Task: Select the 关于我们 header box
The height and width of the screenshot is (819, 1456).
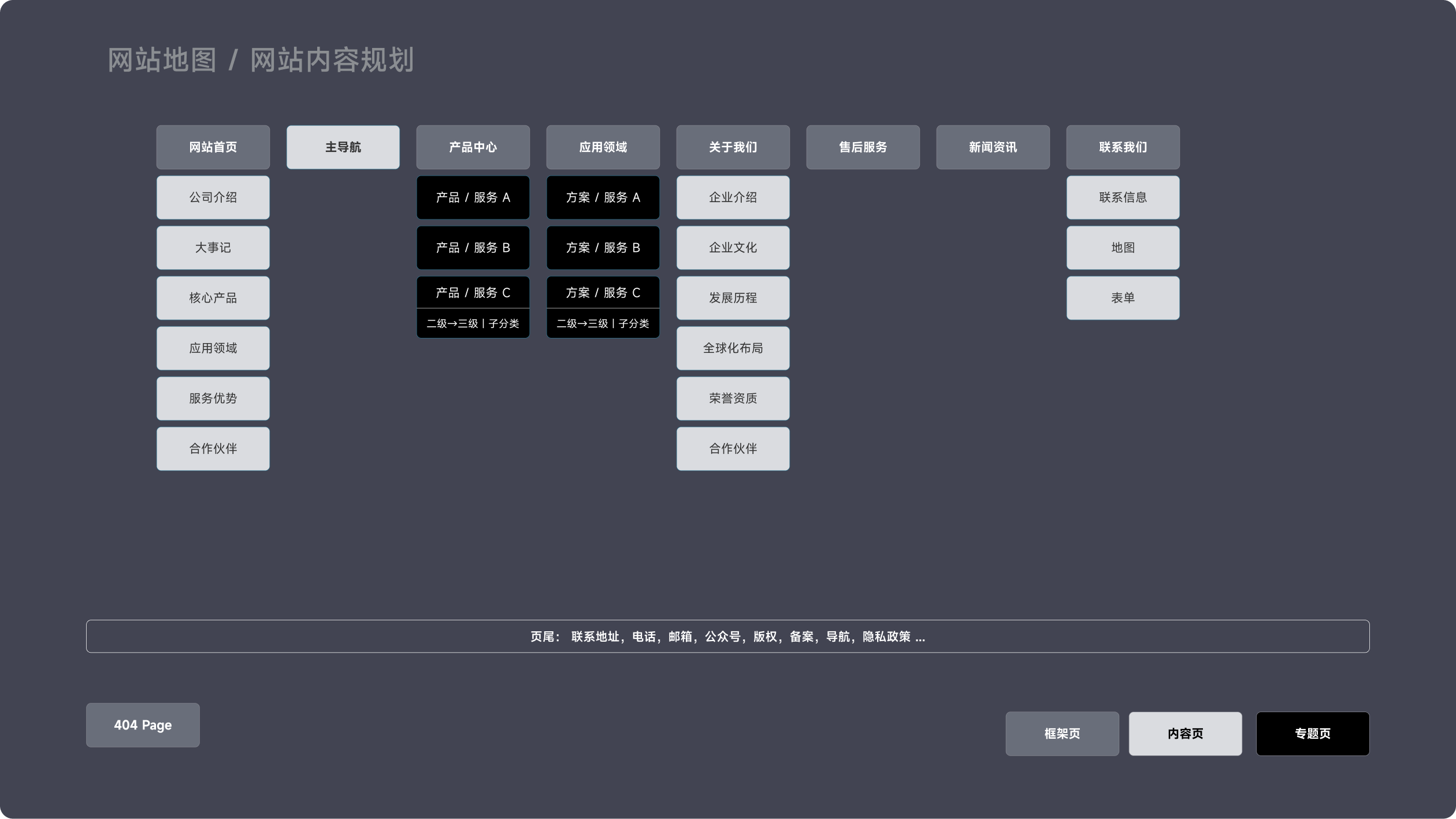Action: [x=733, y=147]
